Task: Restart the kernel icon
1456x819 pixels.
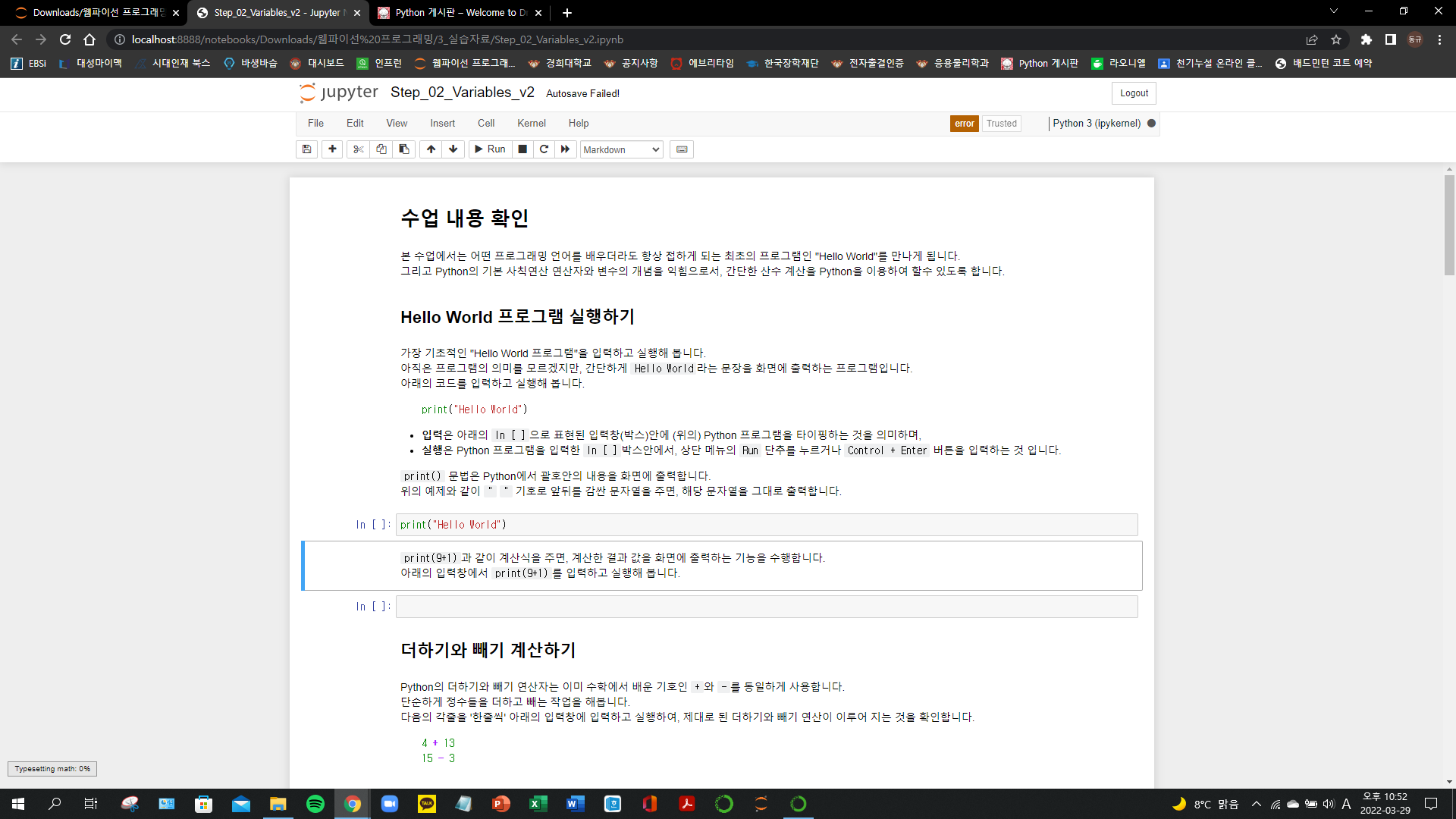Action: tap(544, 149)
